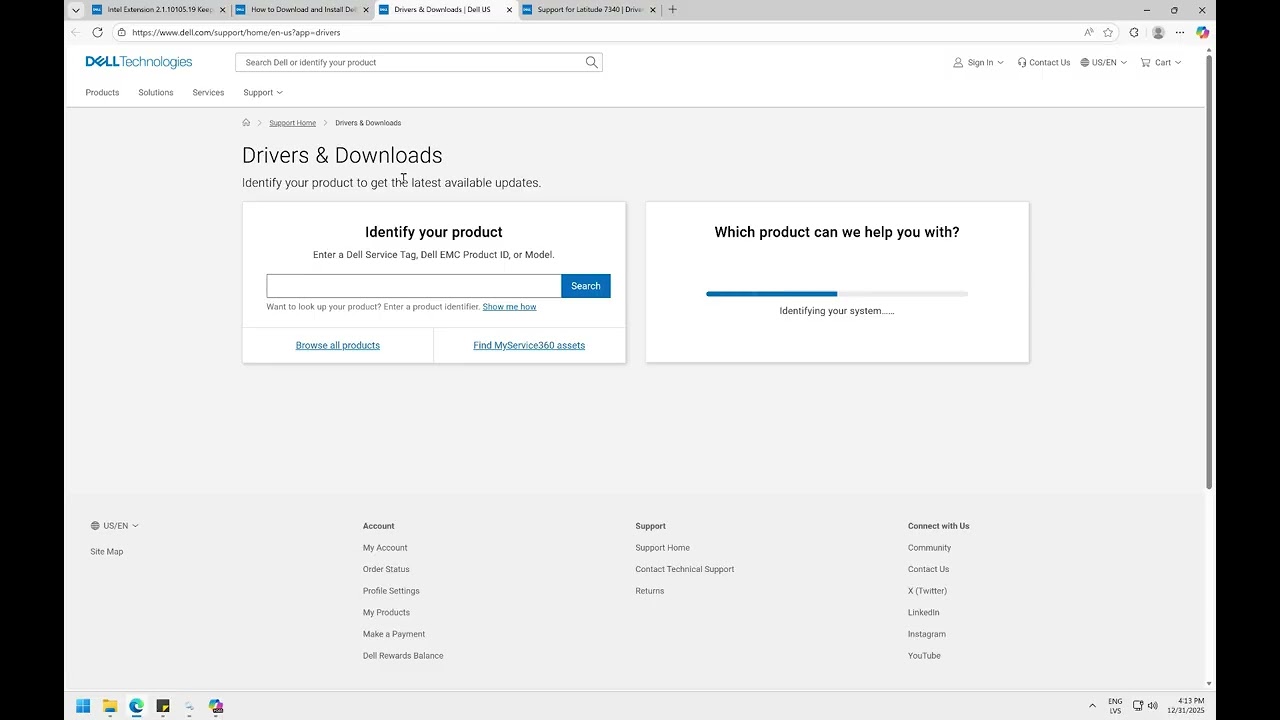Click the Read aloud icon in the address bar
Screen dimensions: 1280x720
point(1089,32)
